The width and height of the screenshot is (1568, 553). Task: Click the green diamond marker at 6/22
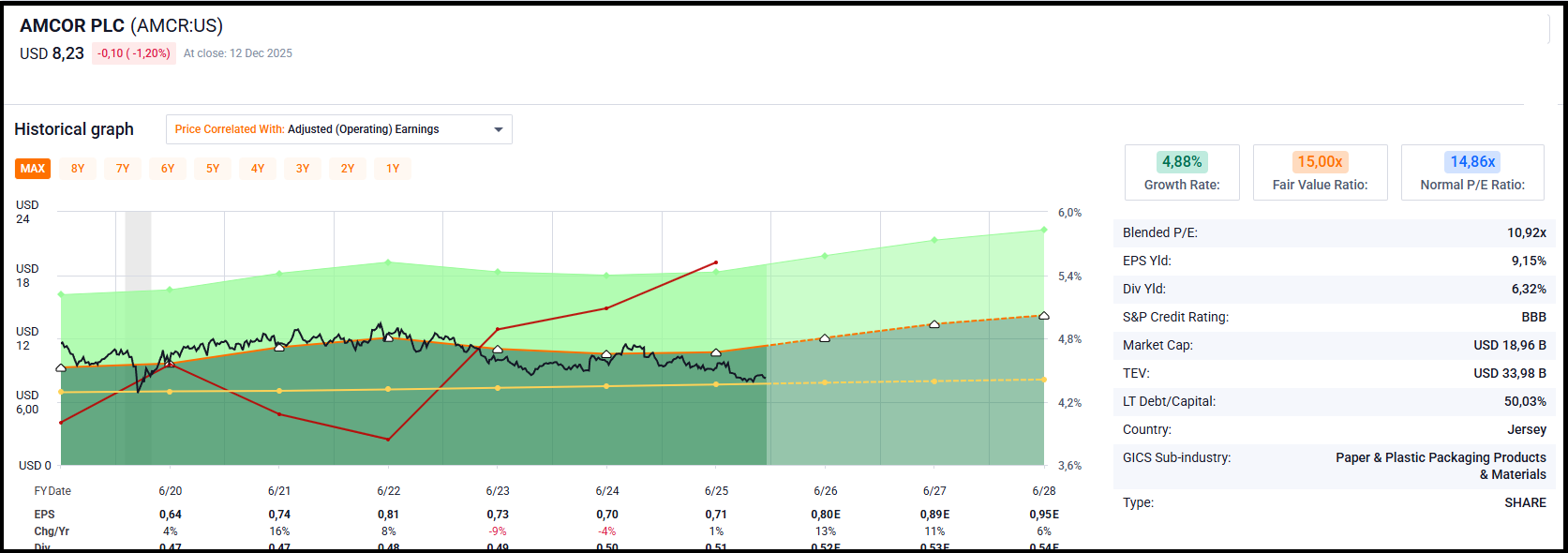tap(388, 262)
